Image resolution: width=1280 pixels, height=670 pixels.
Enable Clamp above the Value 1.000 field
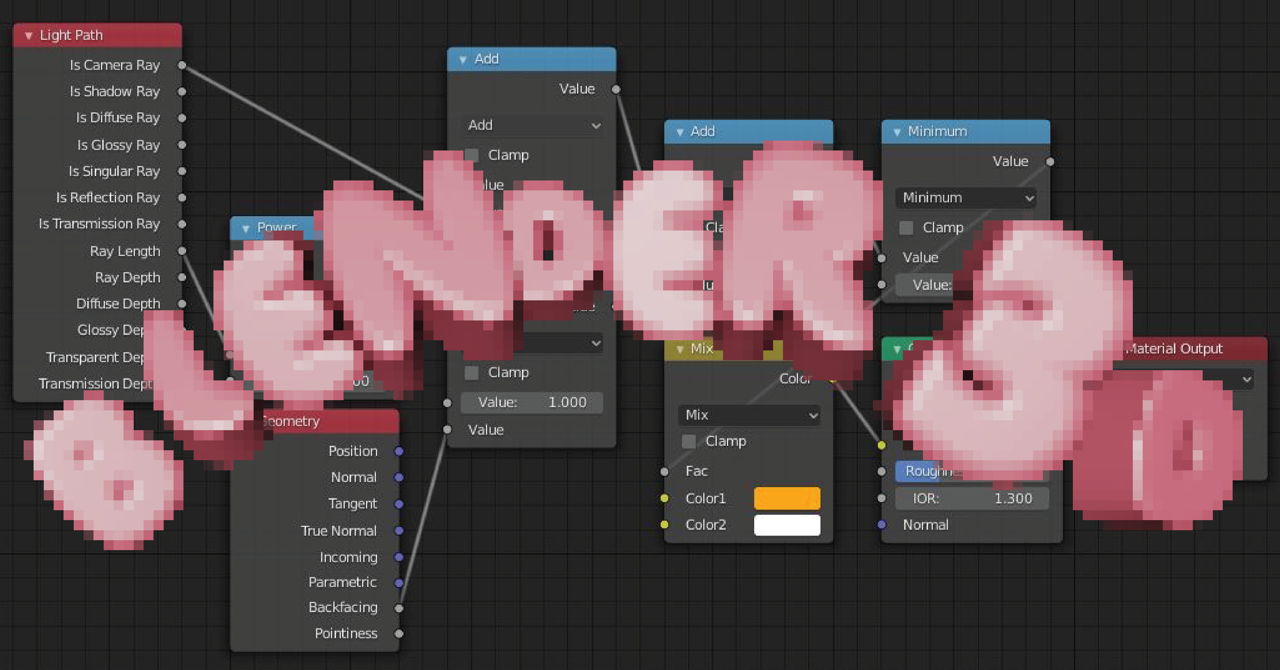coord(472,372)
